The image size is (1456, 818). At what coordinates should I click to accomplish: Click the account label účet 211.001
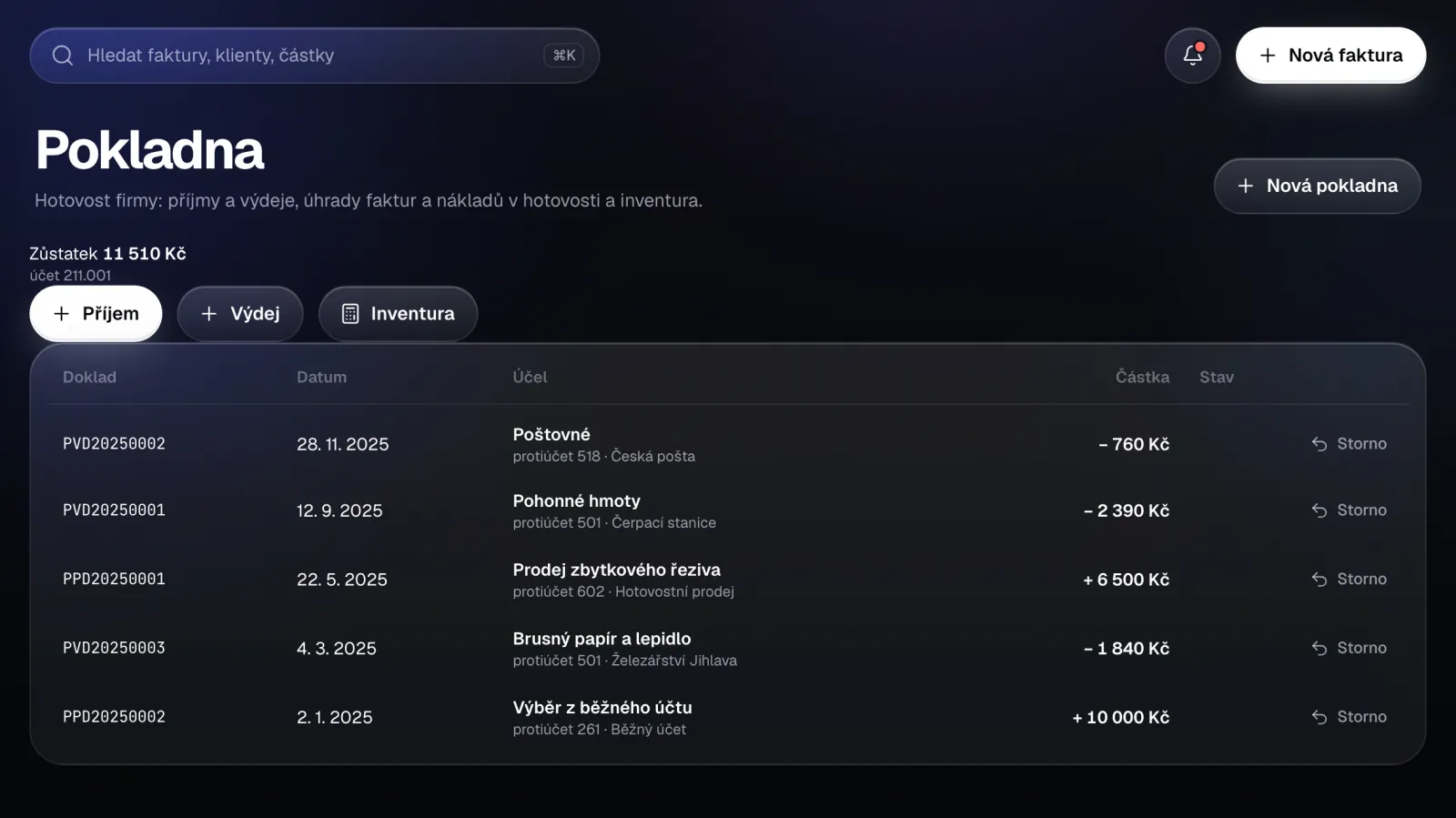coord(70,276)
